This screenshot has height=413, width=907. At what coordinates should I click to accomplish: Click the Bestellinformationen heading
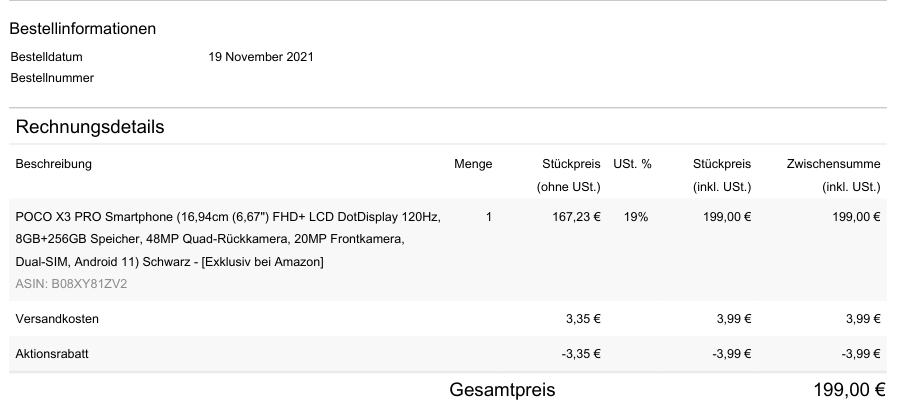tap(82, 29)
